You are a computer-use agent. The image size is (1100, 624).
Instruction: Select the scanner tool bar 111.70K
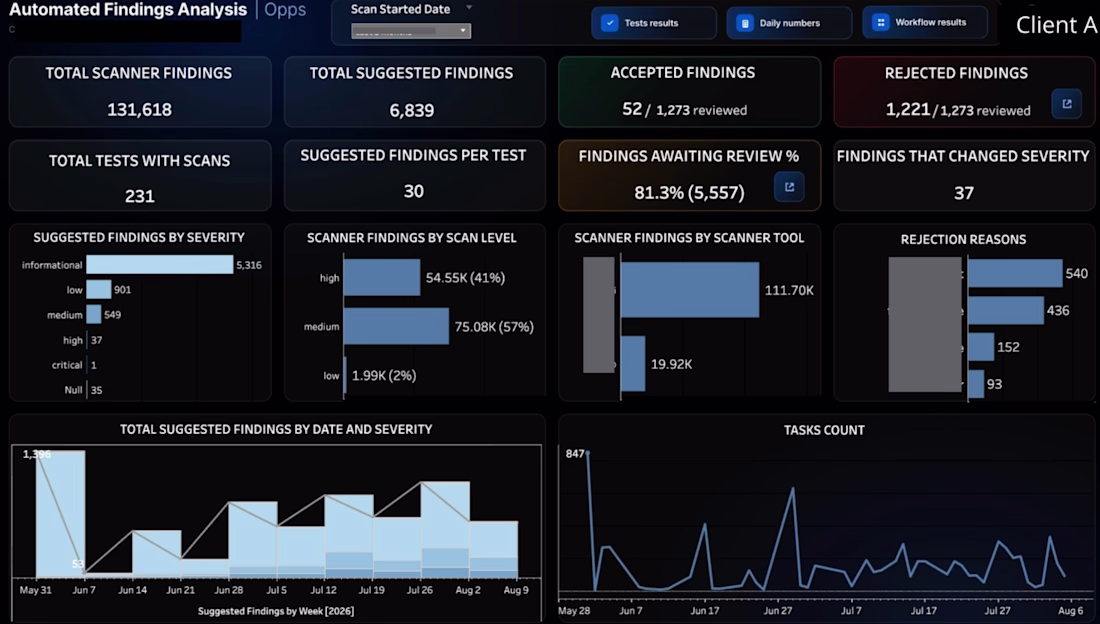click(690, 290)
